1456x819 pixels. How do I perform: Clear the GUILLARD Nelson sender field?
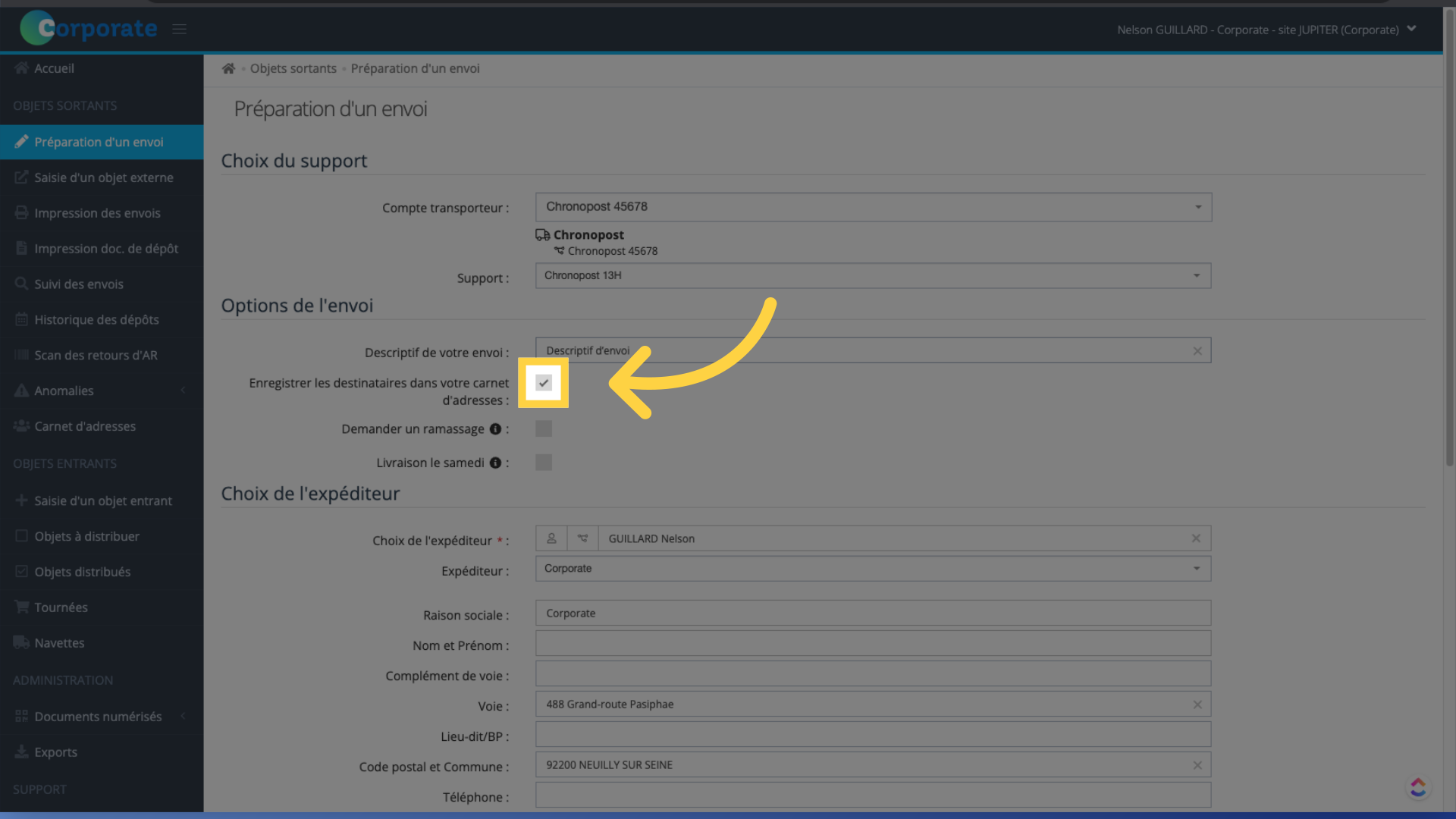[x=1196, y=538]
